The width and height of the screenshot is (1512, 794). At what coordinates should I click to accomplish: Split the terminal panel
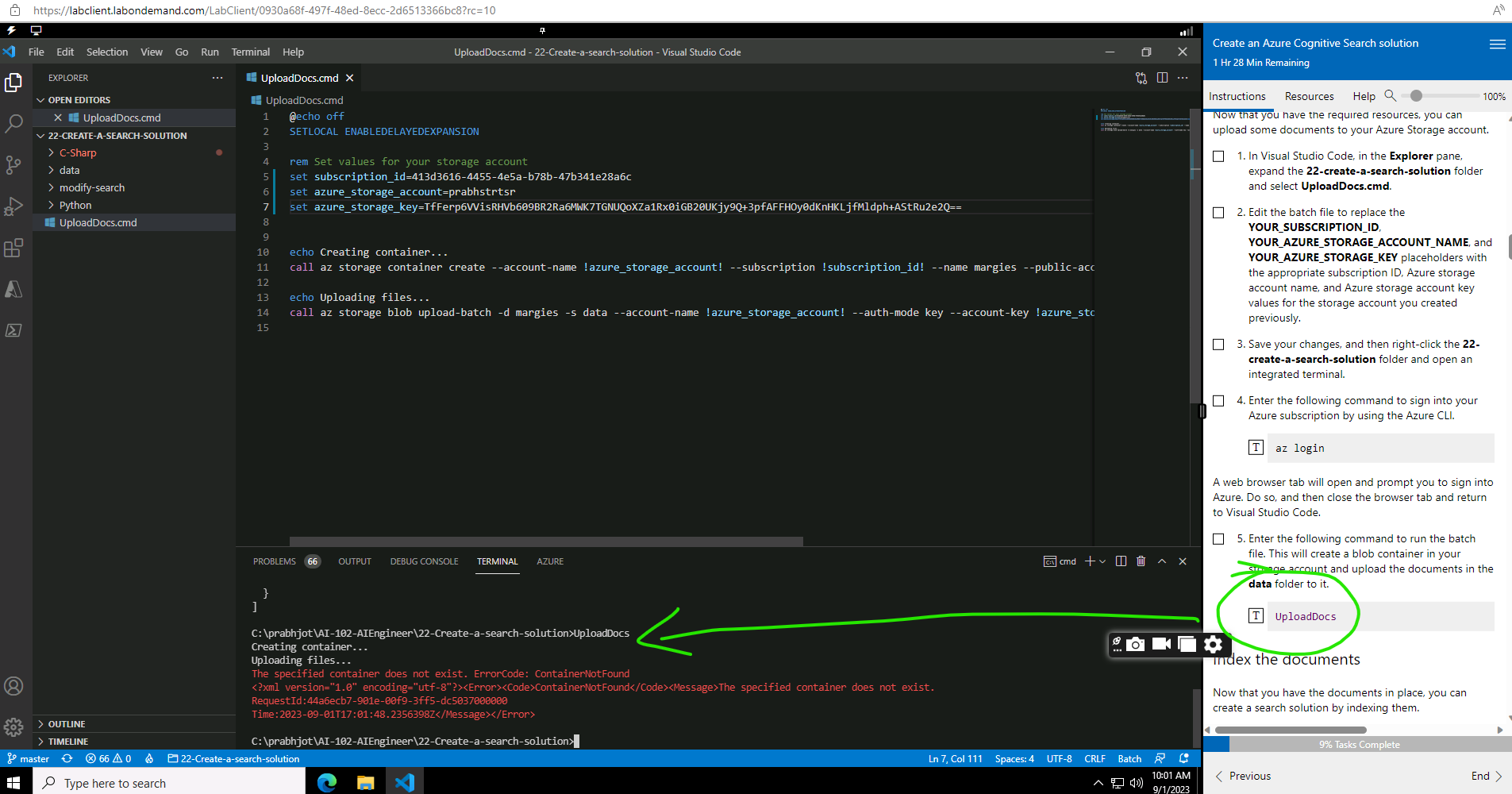point(1121,561)
